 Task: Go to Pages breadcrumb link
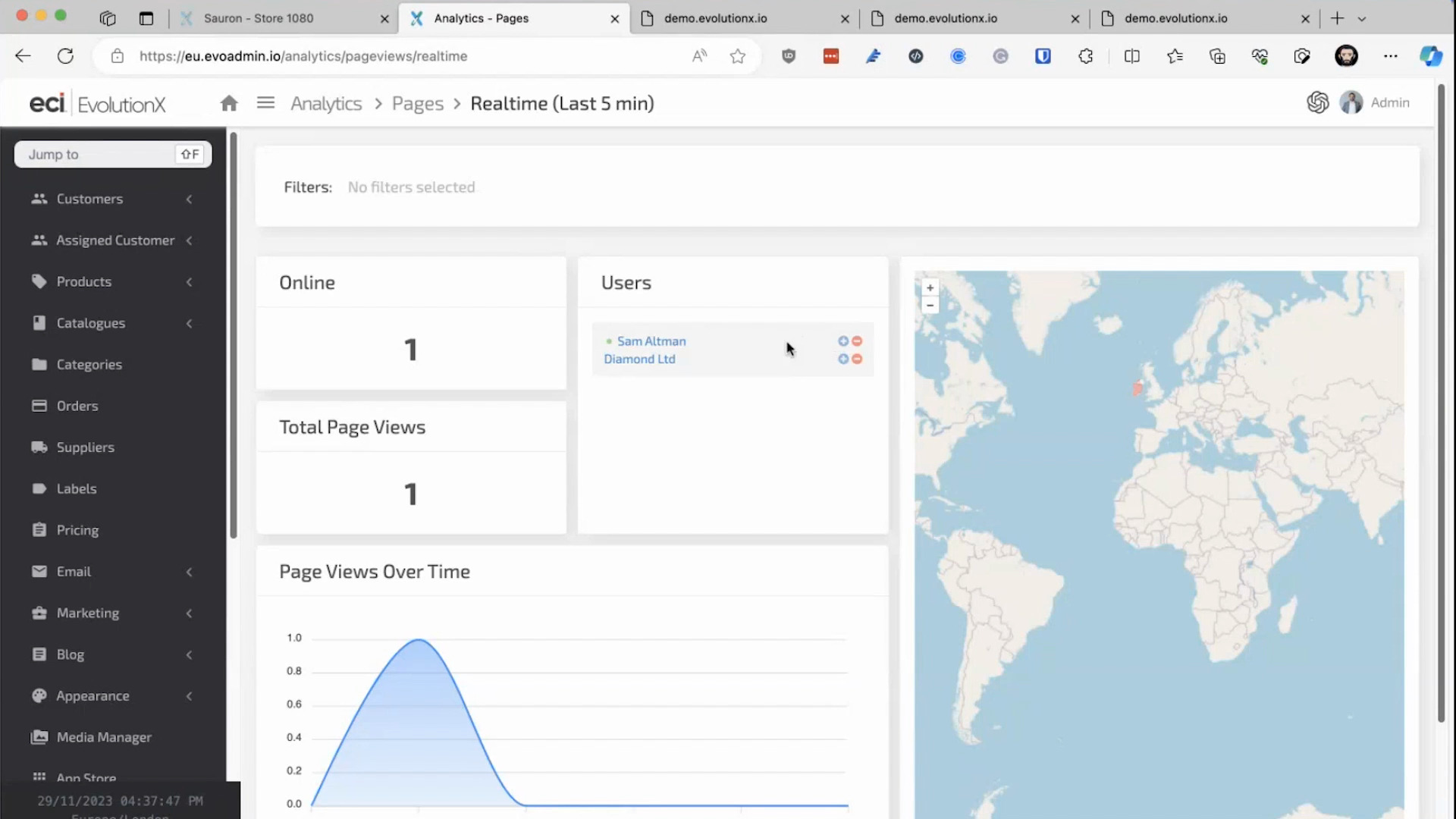[417, 104]
